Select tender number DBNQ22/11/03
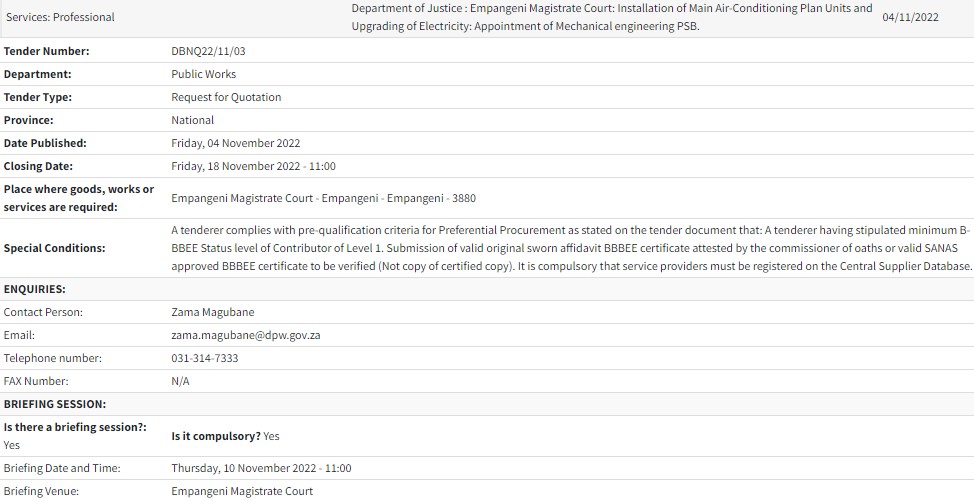The image size is (974, 501). point(208,51)
